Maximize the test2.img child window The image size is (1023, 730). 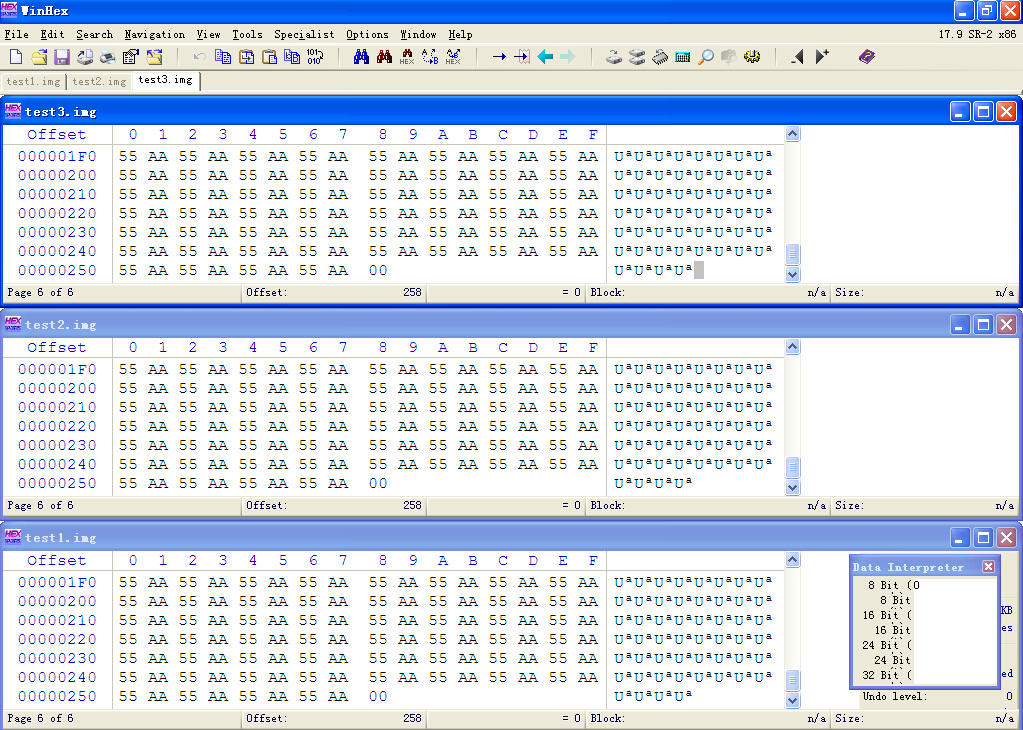(983, 324)
